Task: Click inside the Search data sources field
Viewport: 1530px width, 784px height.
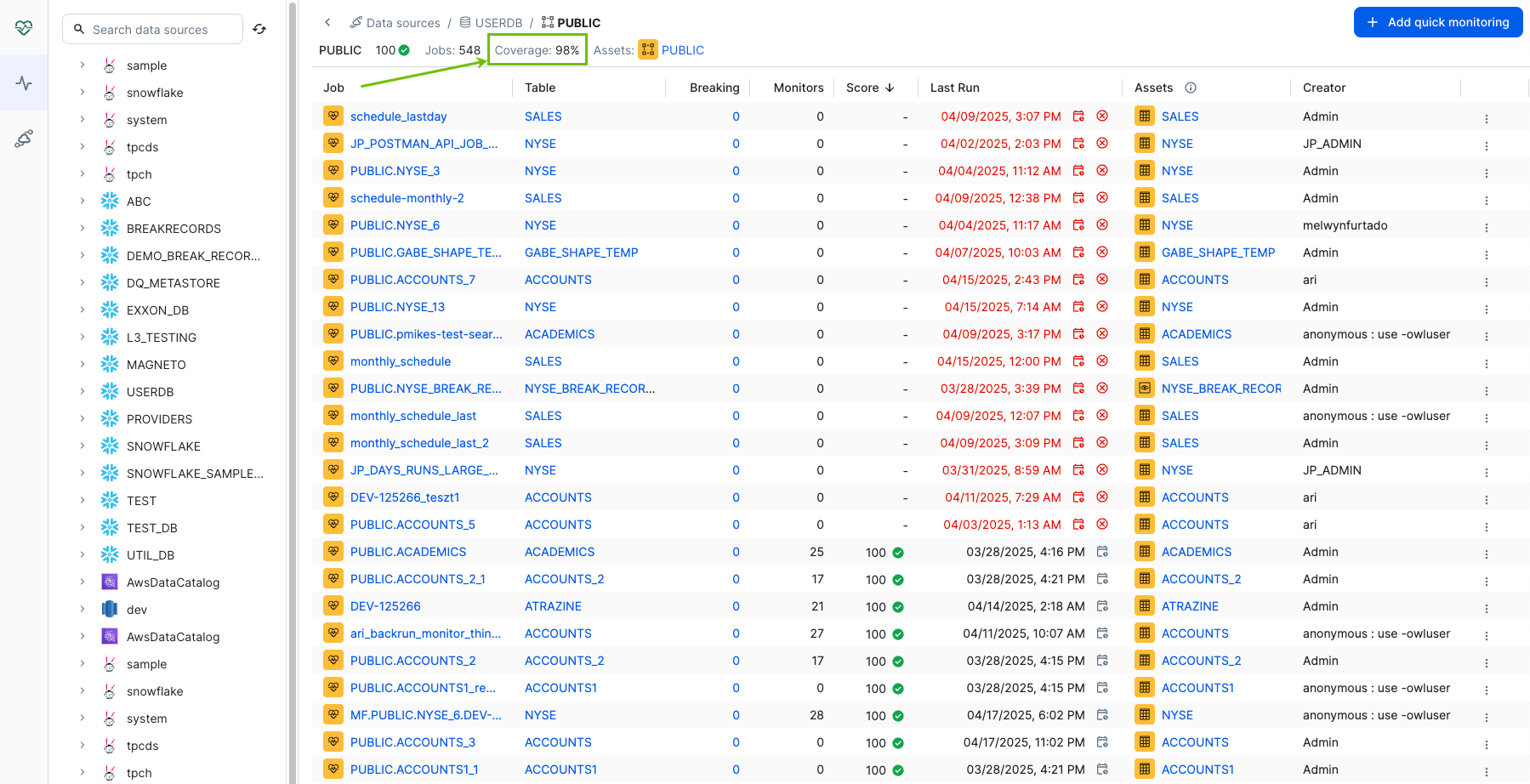Action: 152,28
